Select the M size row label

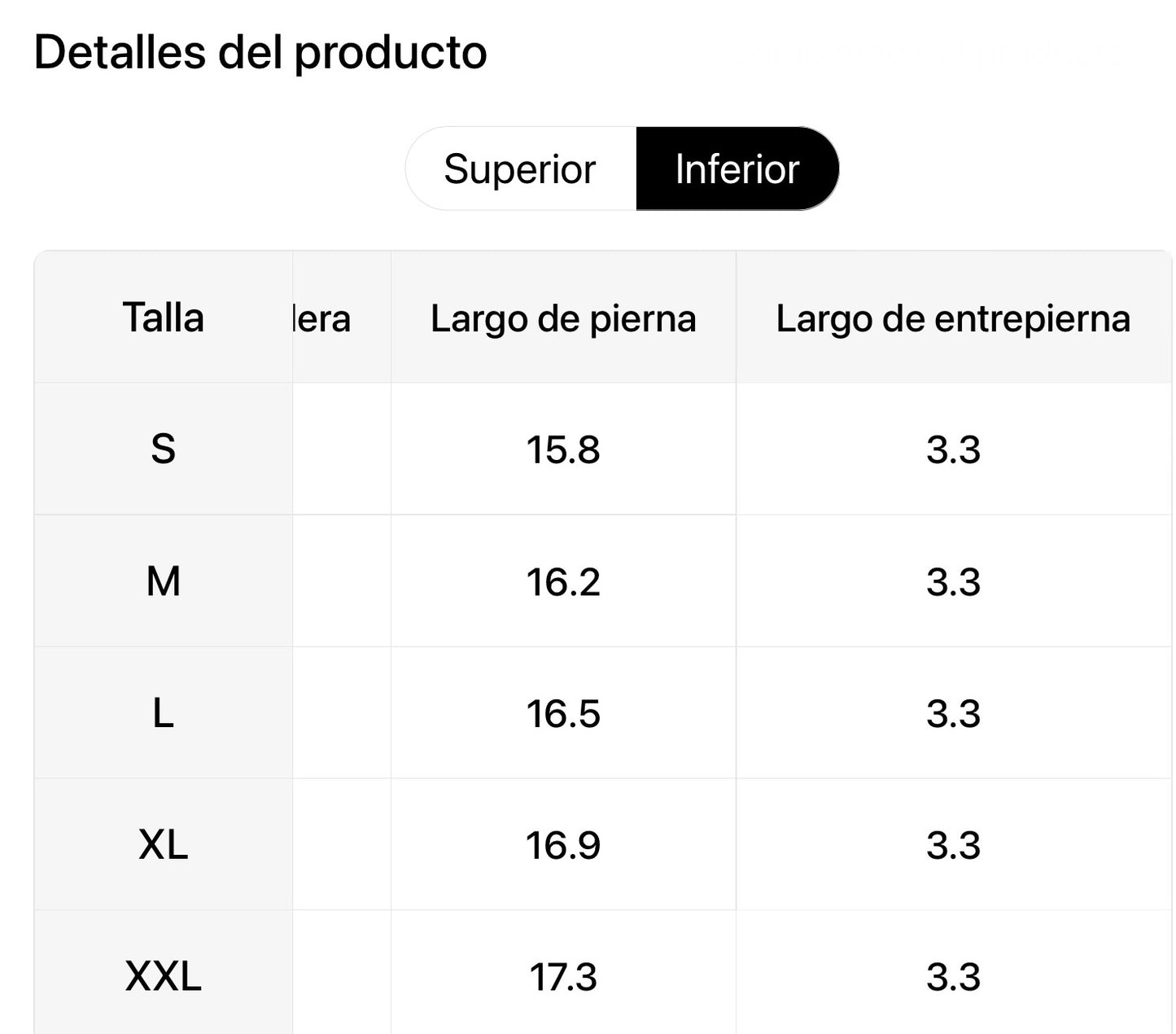pyautogui.click(x=163, y=581)
